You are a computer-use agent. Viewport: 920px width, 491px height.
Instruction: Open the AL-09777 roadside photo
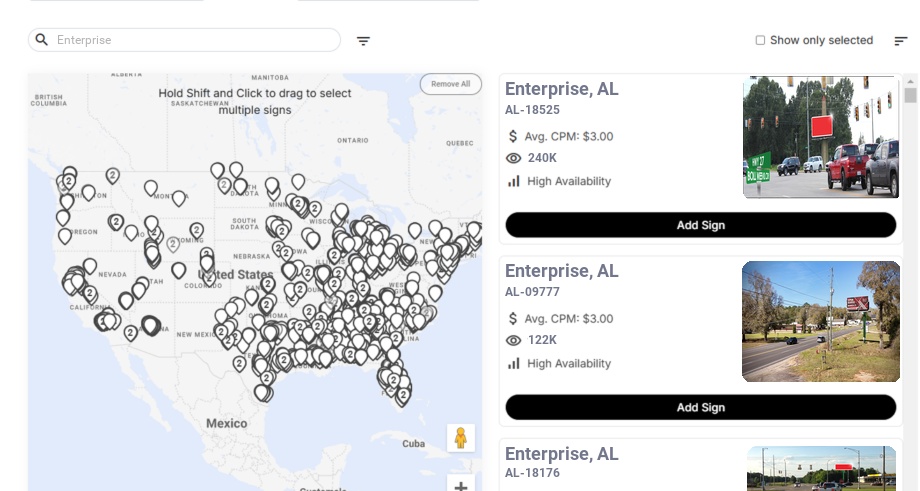click(821, 321)
